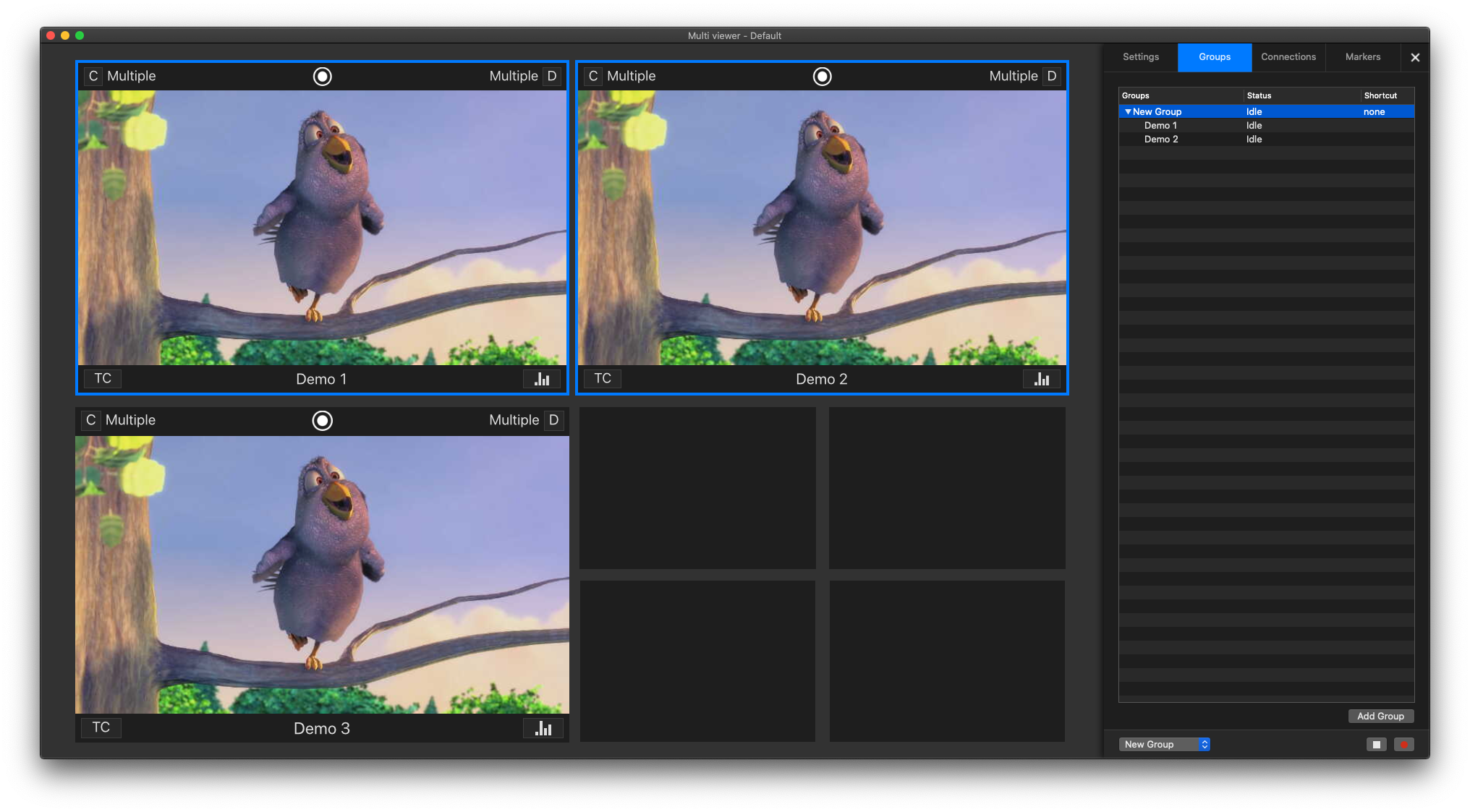
Task: Close the side panel with X icon
Action: (1415, 58)
